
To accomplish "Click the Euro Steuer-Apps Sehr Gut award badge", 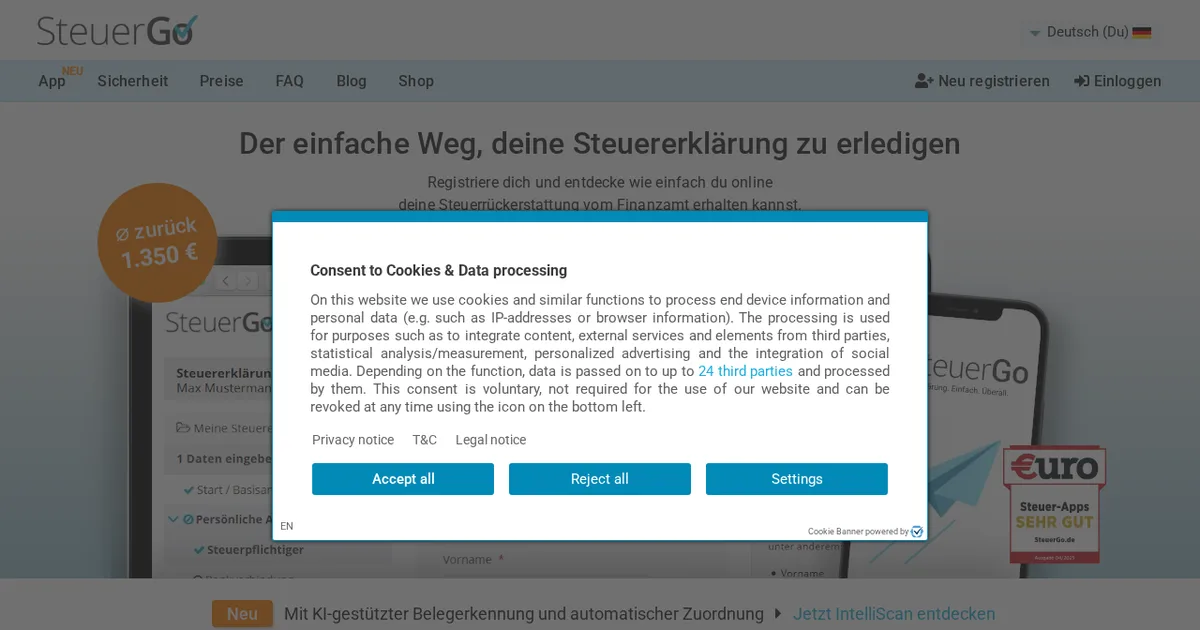I will coord(1054,504).
